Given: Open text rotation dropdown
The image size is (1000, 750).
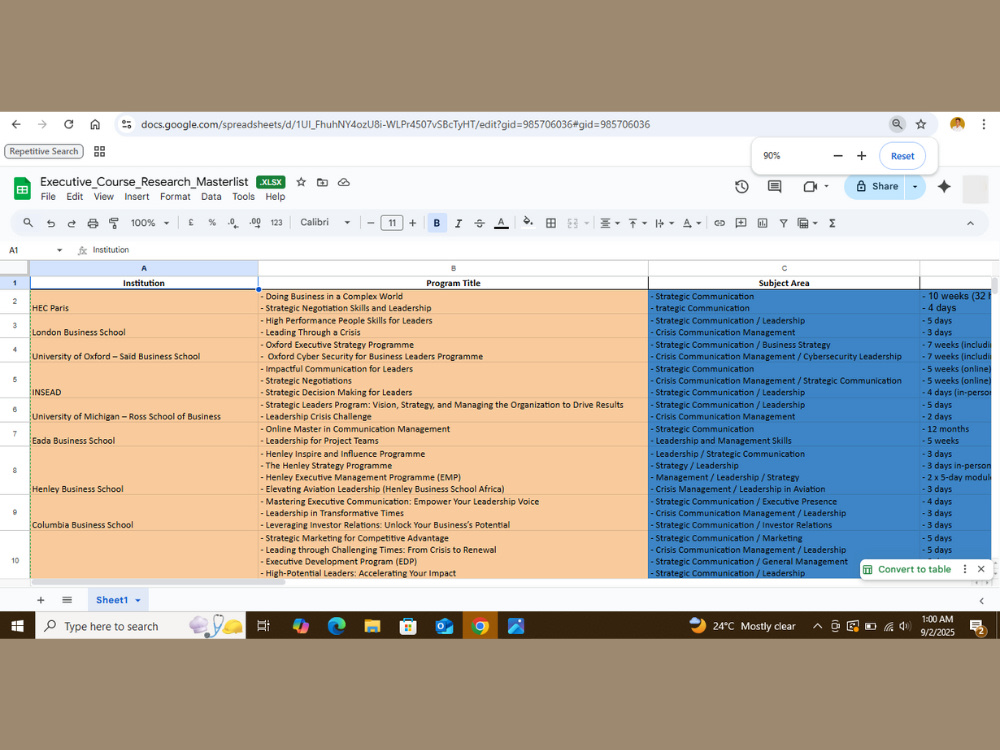Looking at the screenshot, I should point(692,223).
